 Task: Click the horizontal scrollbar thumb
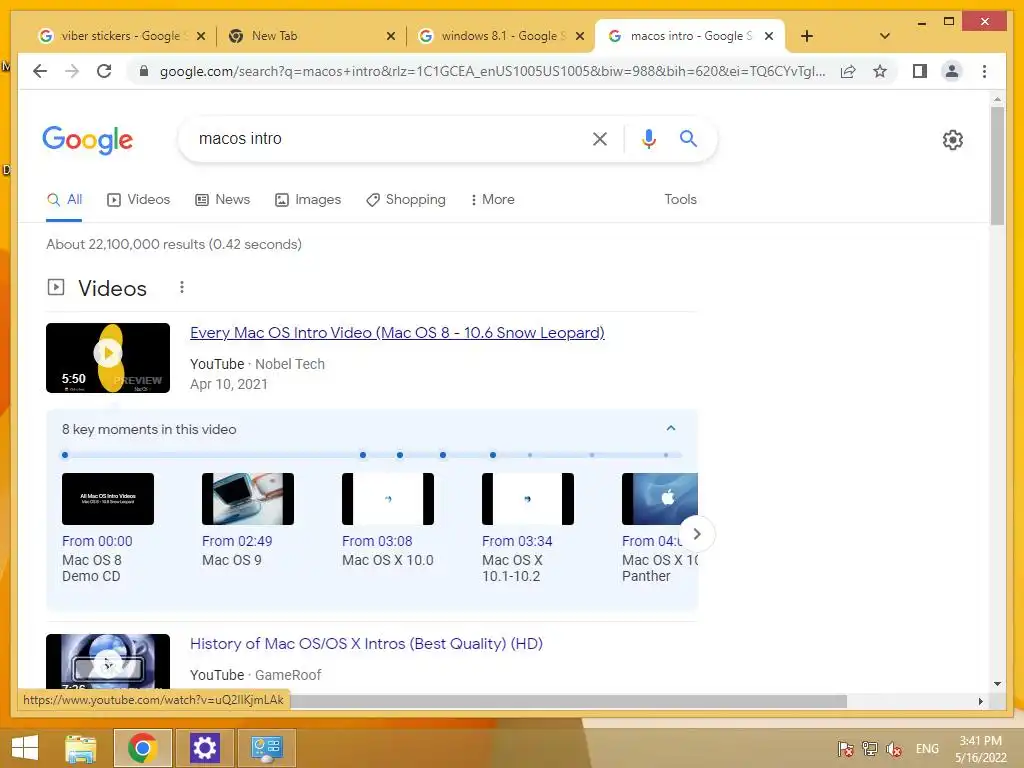[x=568, y=701]
